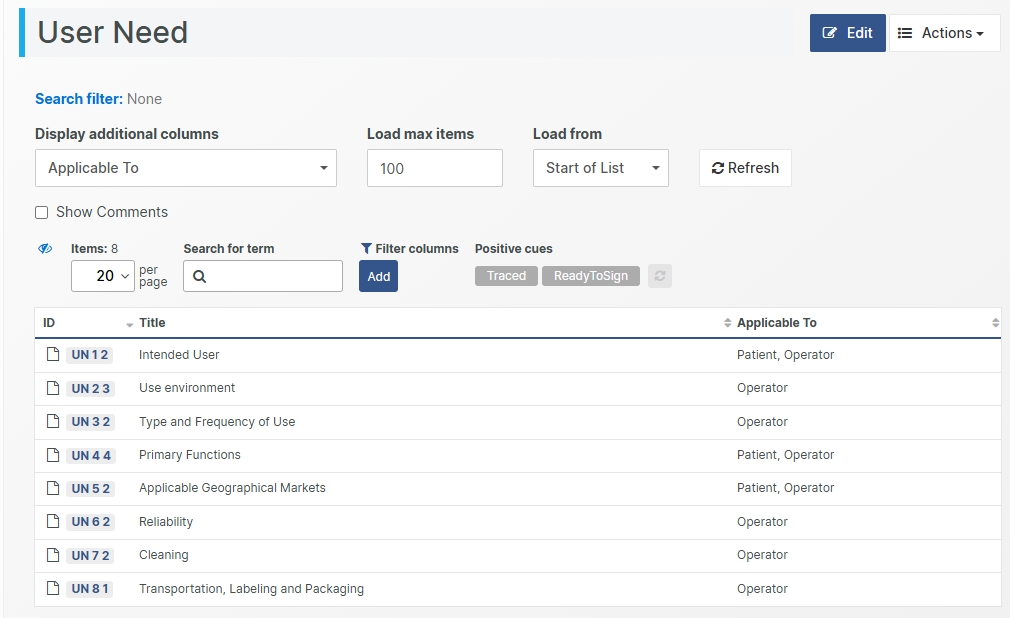Click the Load max items input field
This screenshot has width=1010, height=618.
pyautogui.click(x=434, y=168)
